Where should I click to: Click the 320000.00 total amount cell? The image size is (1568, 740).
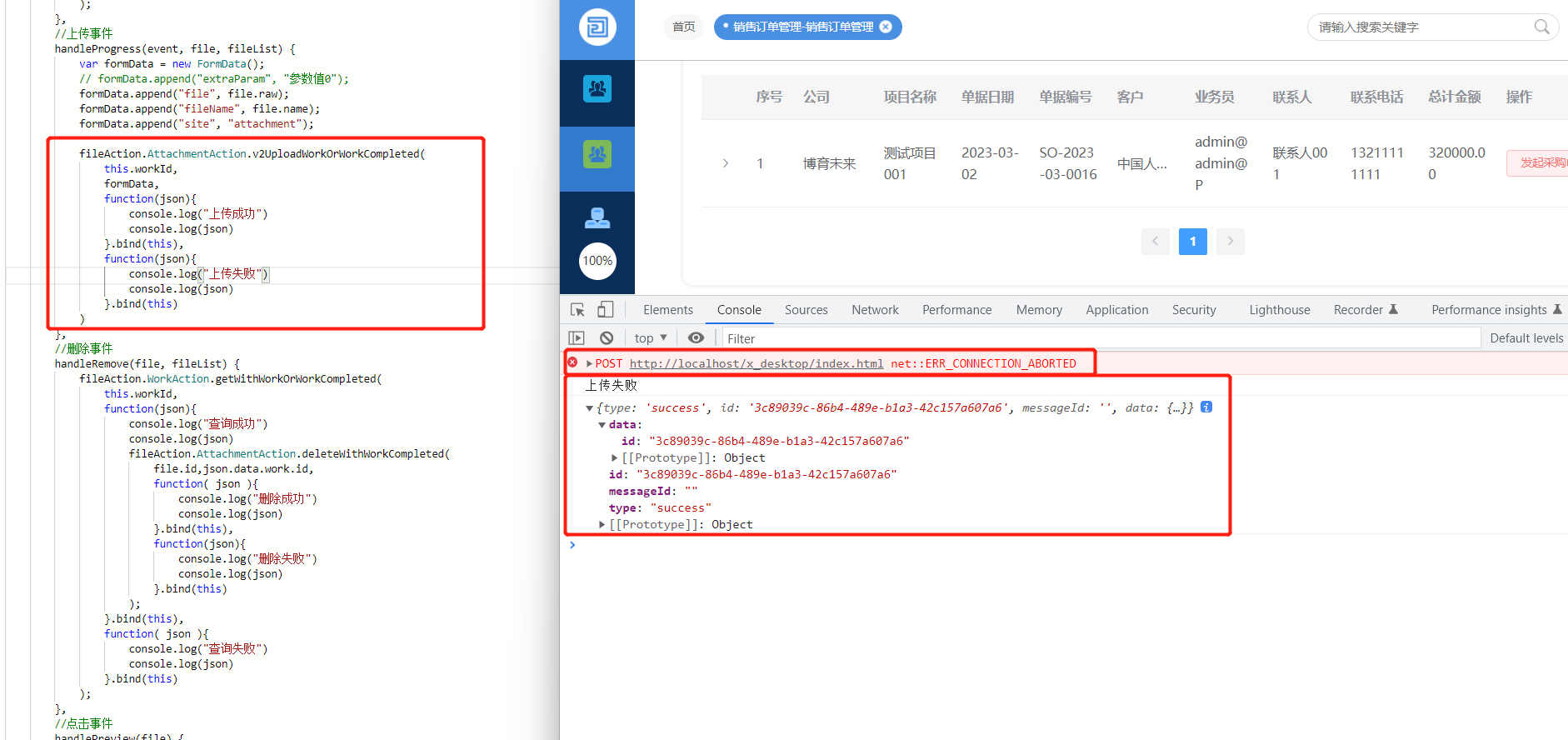(x=1457, y=163)
